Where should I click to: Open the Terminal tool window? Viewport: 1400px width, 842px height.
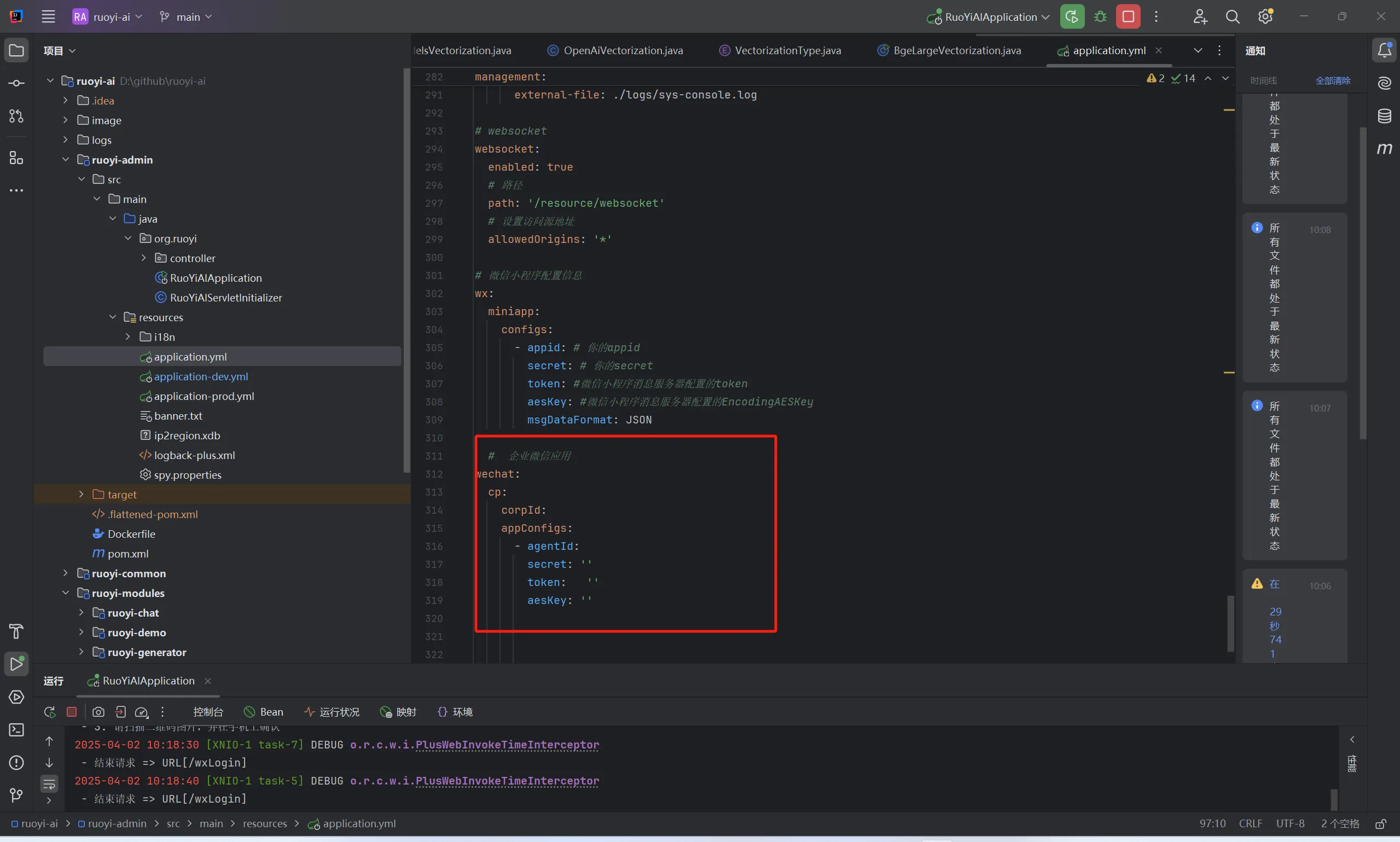16,730
